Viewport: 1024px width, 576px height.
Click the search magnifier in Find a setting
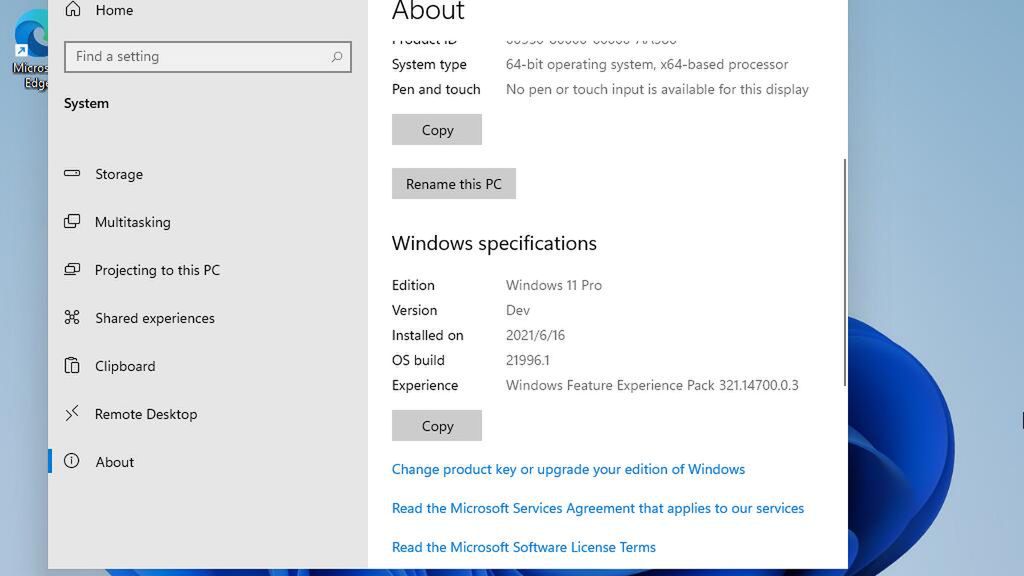click(x=337, y=57)
